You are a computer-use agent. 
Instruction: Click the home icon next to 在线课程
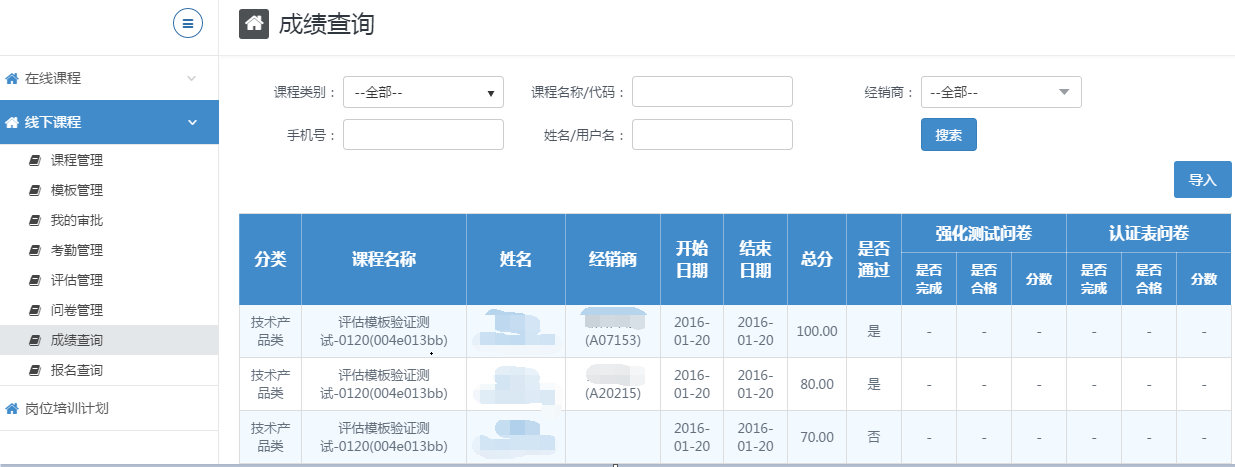point(12,78)
